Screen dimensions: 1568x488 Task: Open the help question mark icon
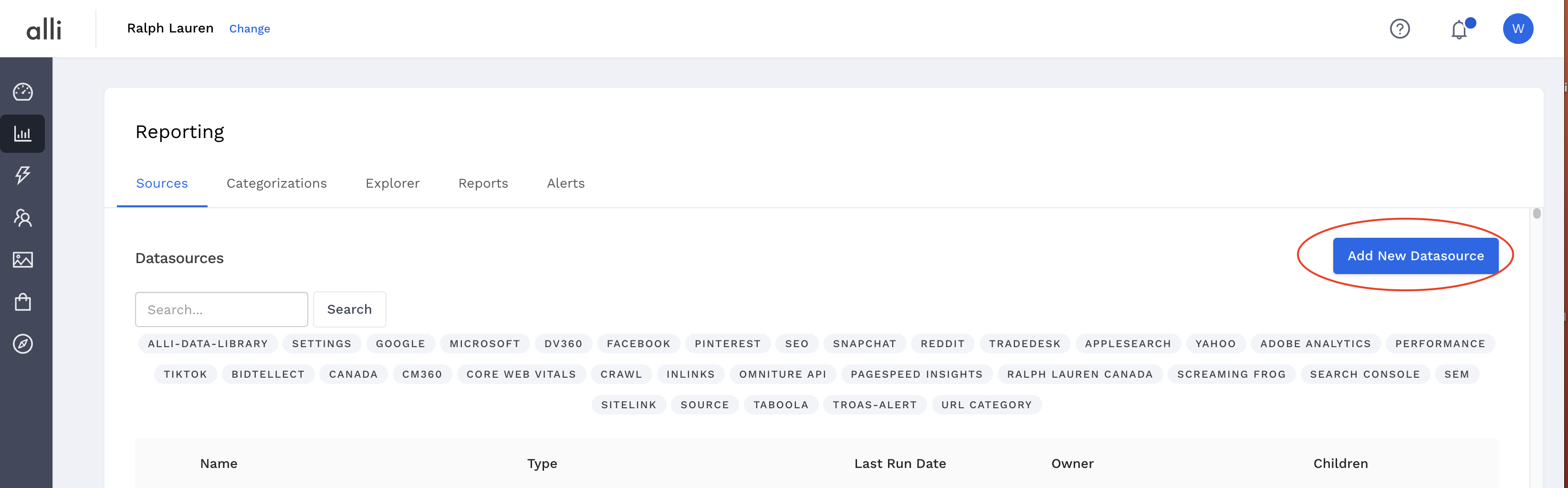(x=1400, y=29)
